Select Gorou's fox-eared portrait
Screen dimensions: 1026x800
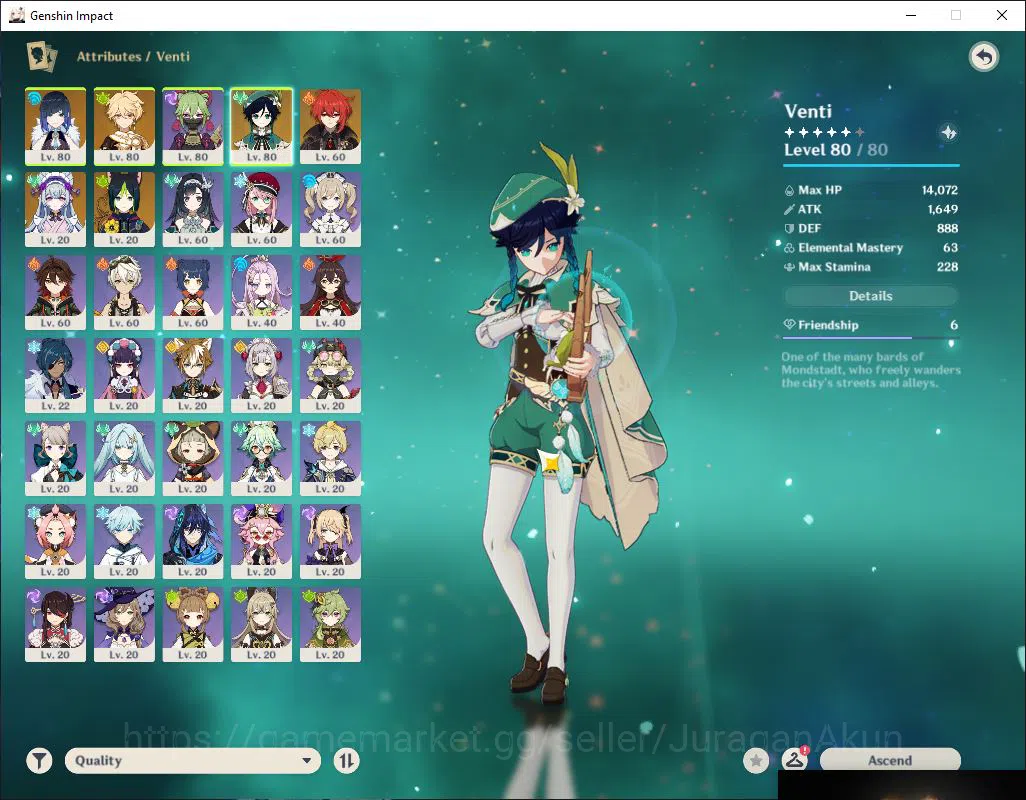[193, 375]
